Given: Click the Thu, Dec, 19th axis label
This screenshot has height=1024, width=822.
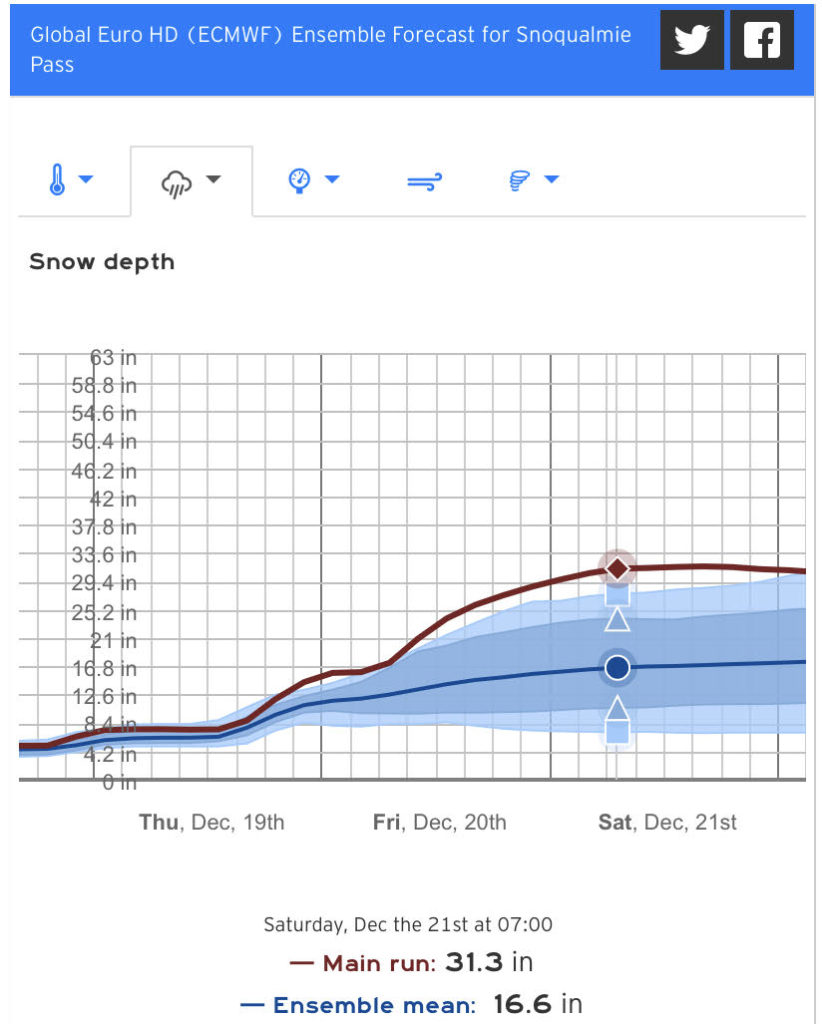Looking at the screenshot, I should tap(211, 822).
